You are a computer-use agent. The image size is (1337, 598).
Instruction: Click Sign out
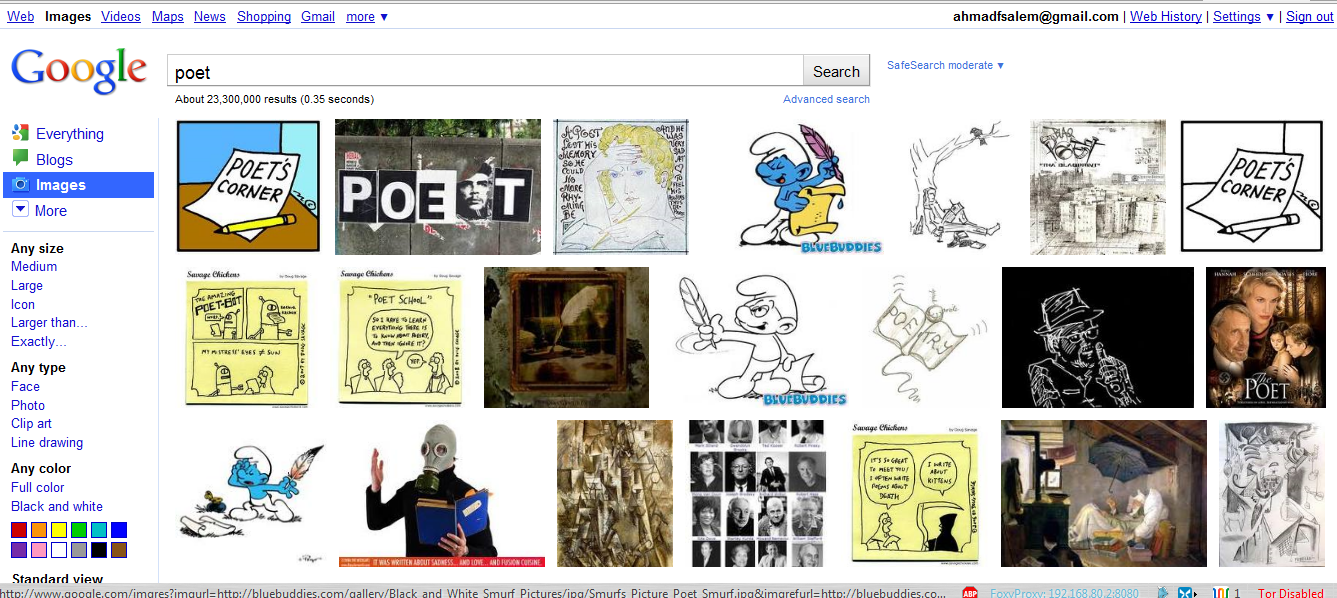click(1310, 17)
